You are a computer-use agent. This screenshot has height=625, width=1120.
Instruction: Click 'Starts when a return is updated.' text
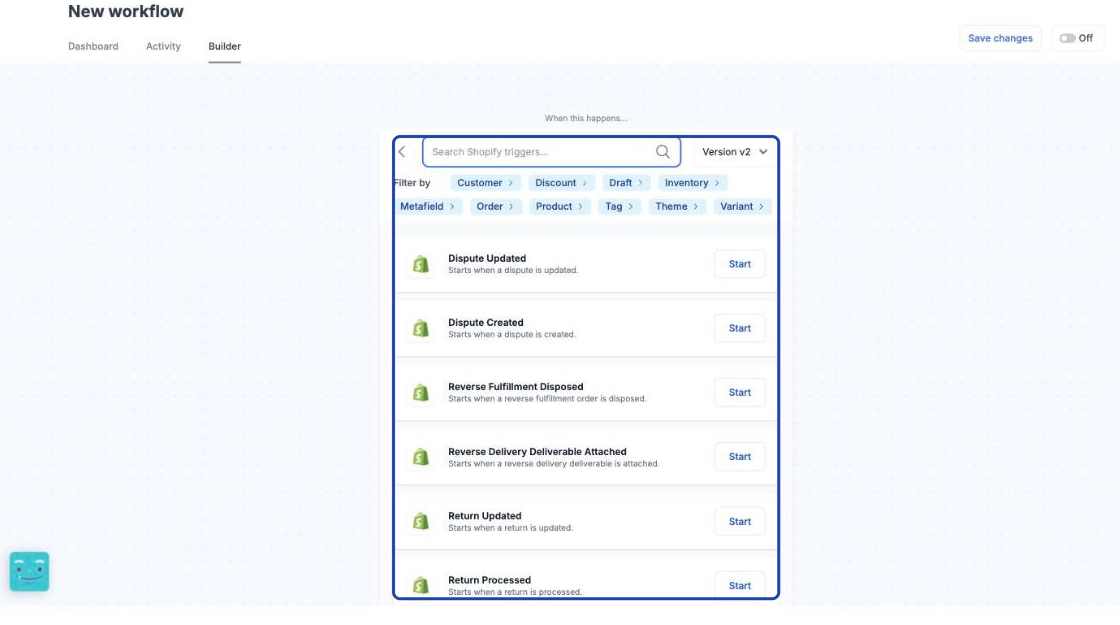click(510, 529)
